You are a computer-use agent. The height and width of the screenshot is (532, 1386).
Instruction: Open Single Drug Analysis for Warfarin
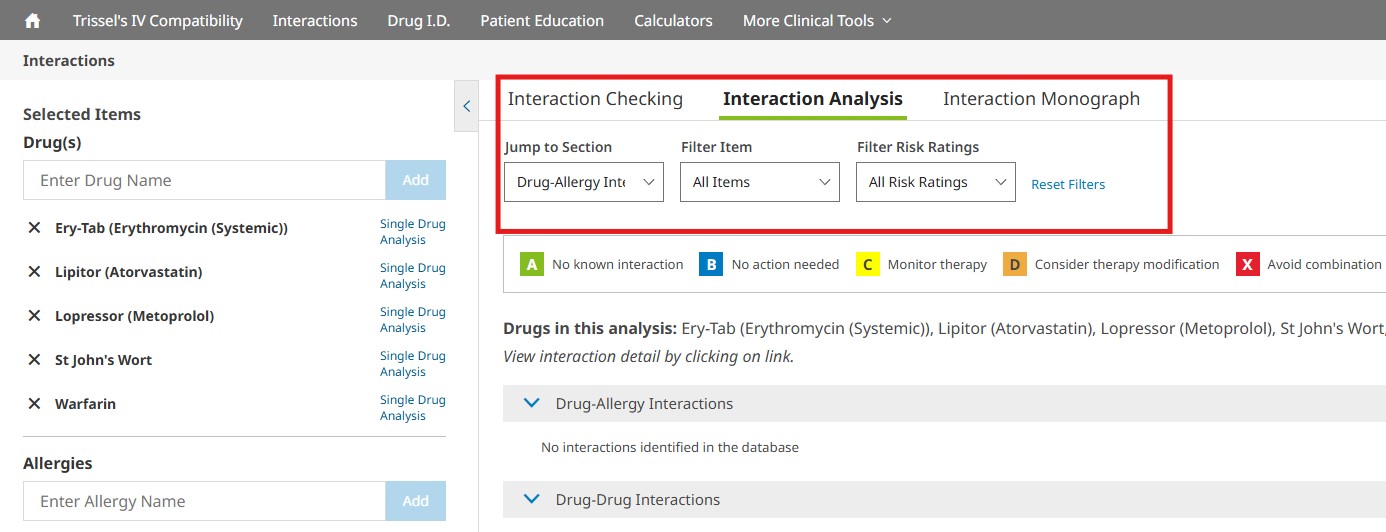click(x=412, y=408)
